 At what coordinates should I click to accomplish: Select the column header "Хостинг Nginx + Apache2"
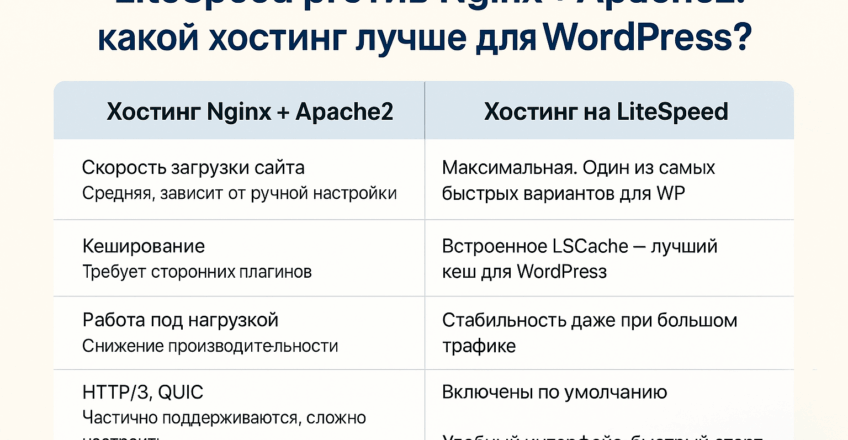click(x=250, y=112)
